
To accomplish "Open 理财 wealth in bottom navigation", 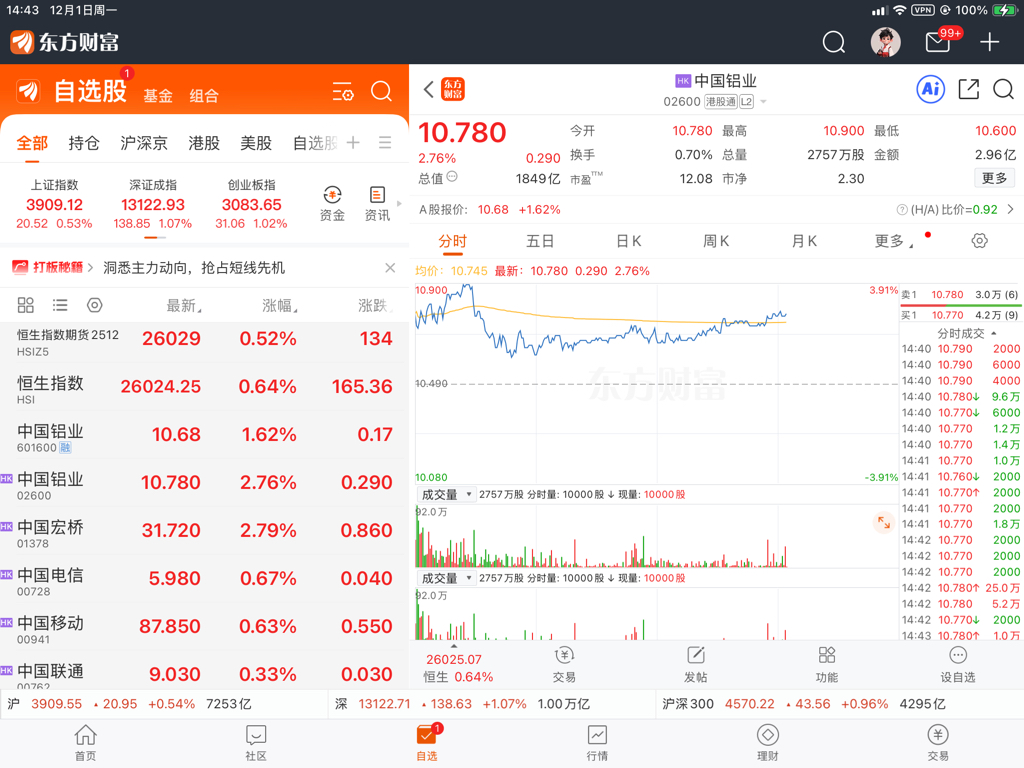I will pos(767,743).
